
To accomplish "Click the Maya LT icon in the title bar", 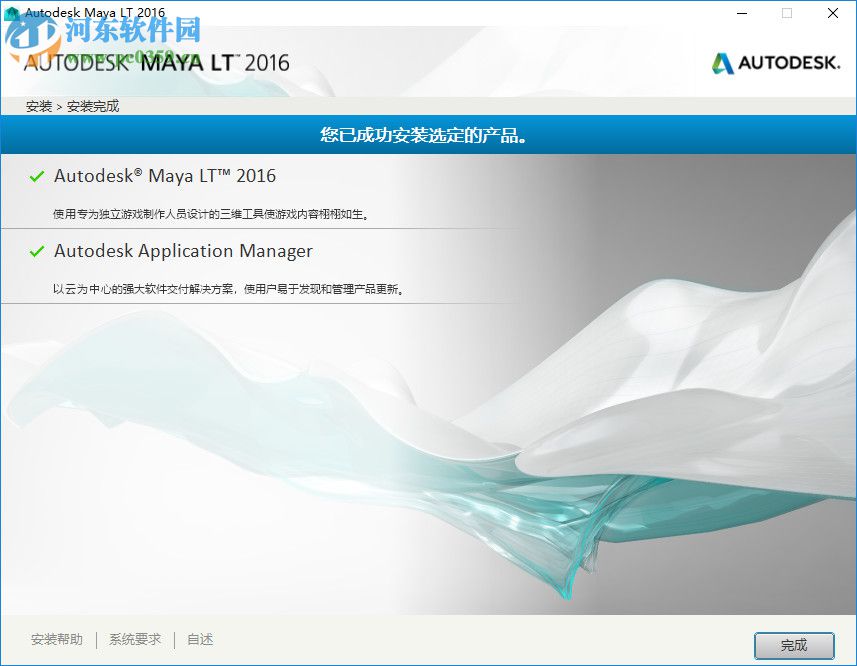I will (x=13, y=13).
